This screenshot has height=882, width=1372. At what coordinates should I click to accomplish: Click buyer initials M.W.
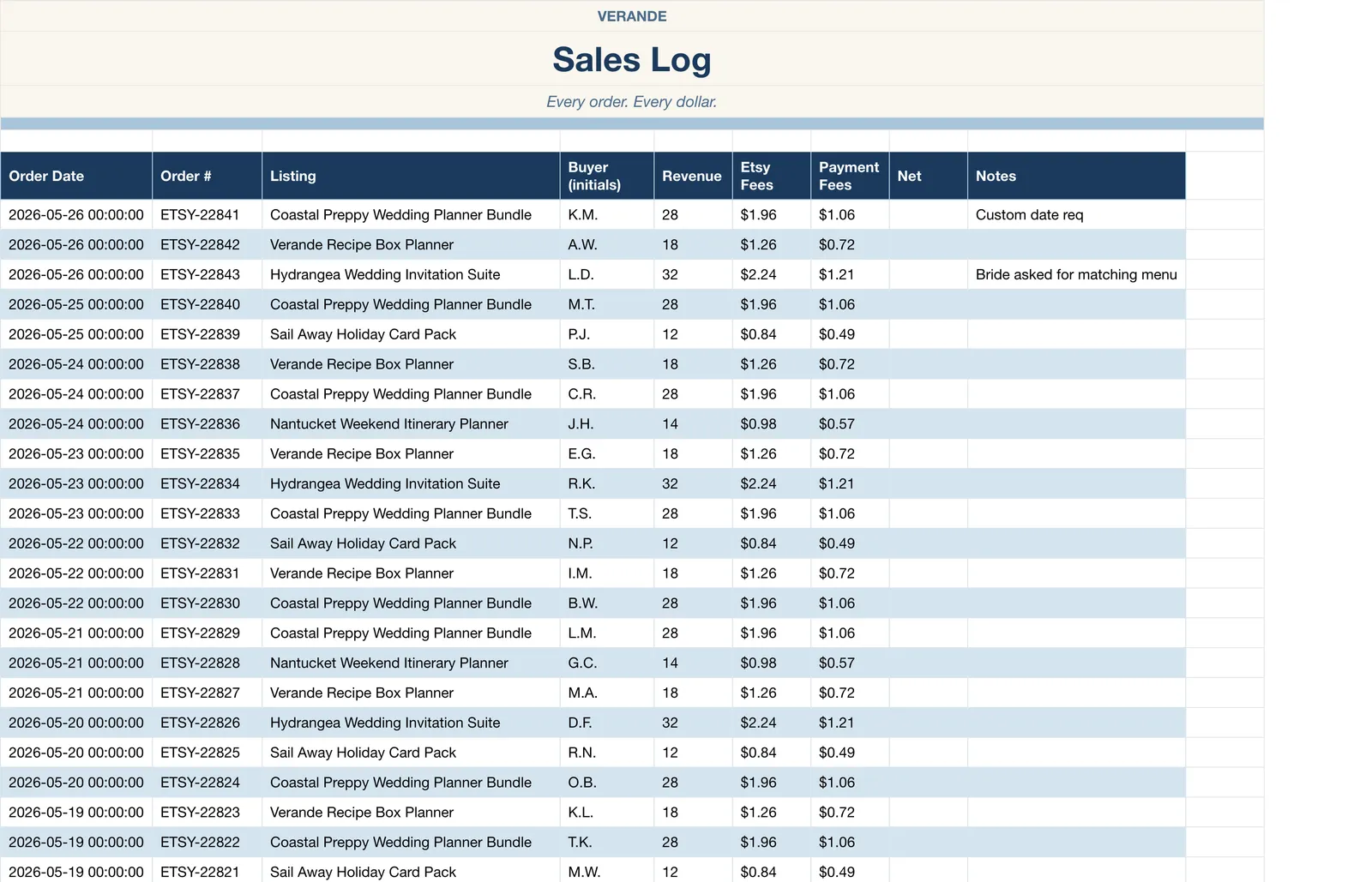click(607, 870)
